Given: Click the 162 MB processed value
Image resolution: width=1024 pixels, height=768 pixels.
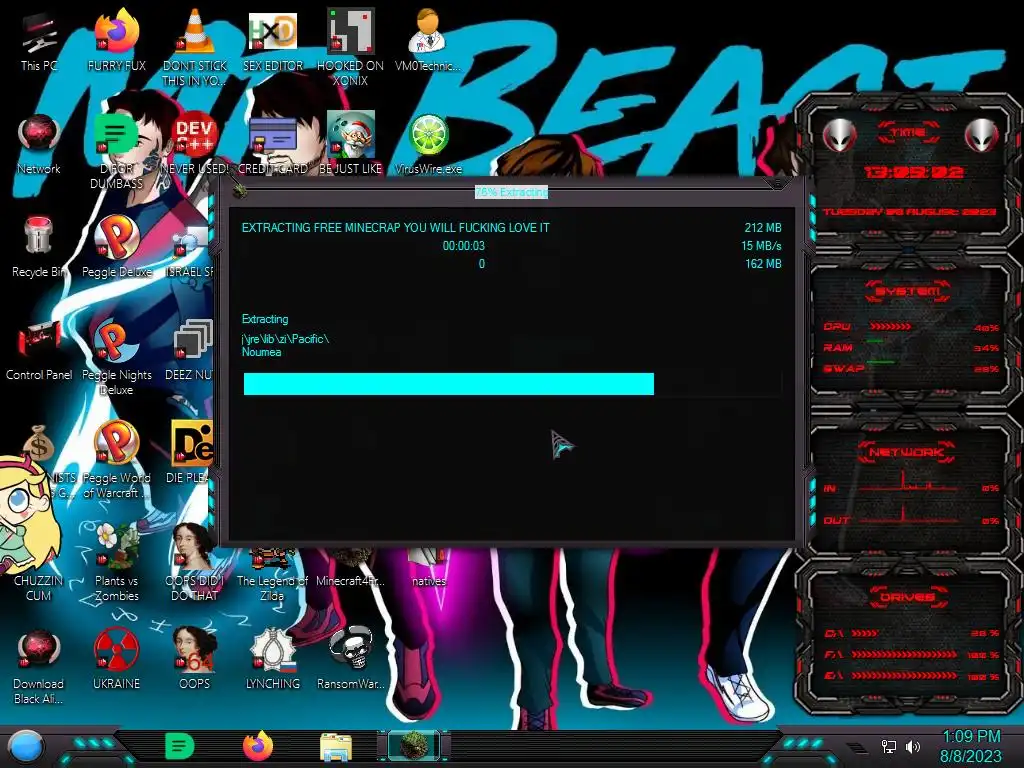Looking at the screenshot, I should 763,264.
